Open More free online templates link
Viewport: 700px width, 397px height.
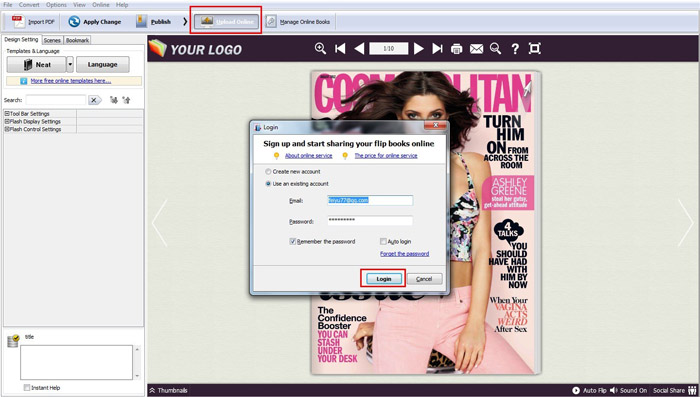pyautogui.click(x=71, y=81)
